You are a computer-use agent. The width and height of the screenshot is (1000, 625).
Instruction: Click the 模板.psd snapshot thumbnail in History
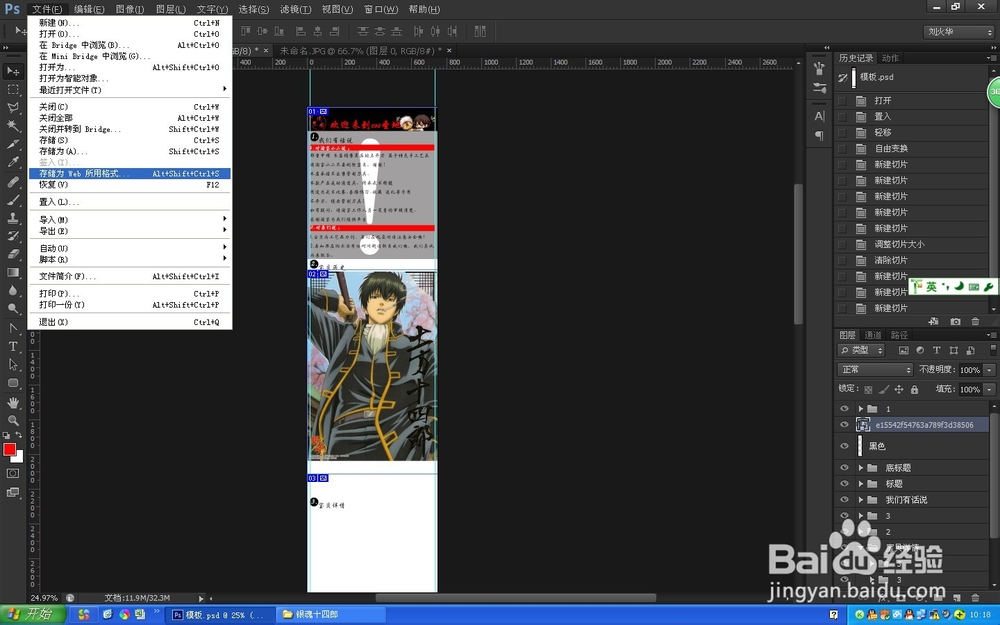(854, 78)
